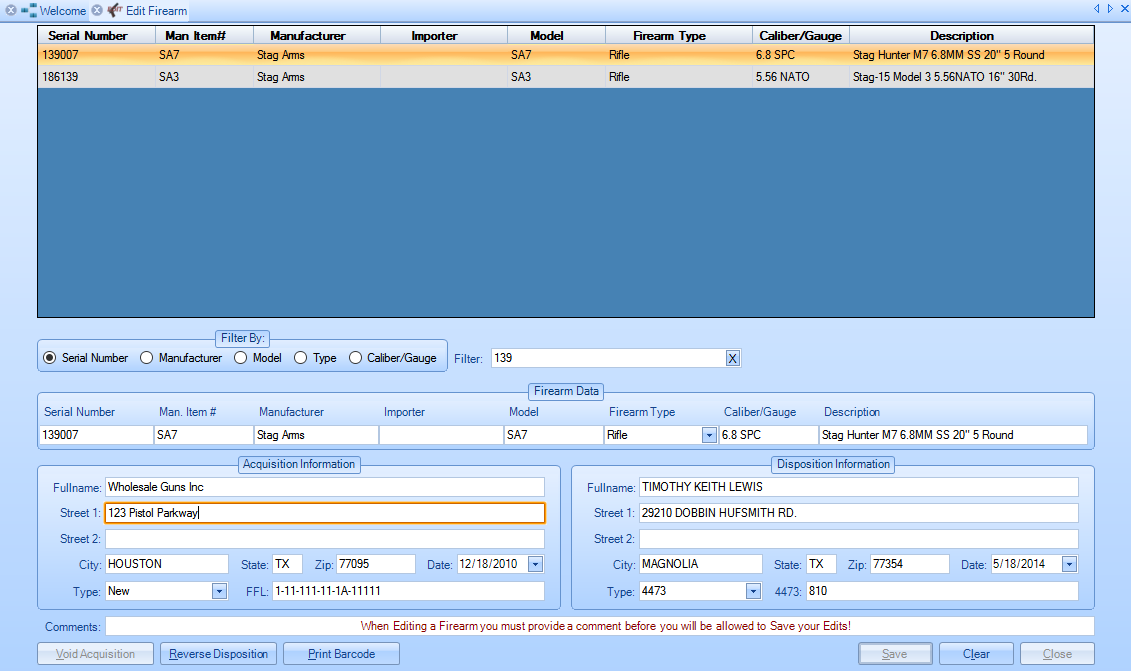1131x671 pixels.
Task: Click the disposition Street 2 field
Action: click(858, 539)
